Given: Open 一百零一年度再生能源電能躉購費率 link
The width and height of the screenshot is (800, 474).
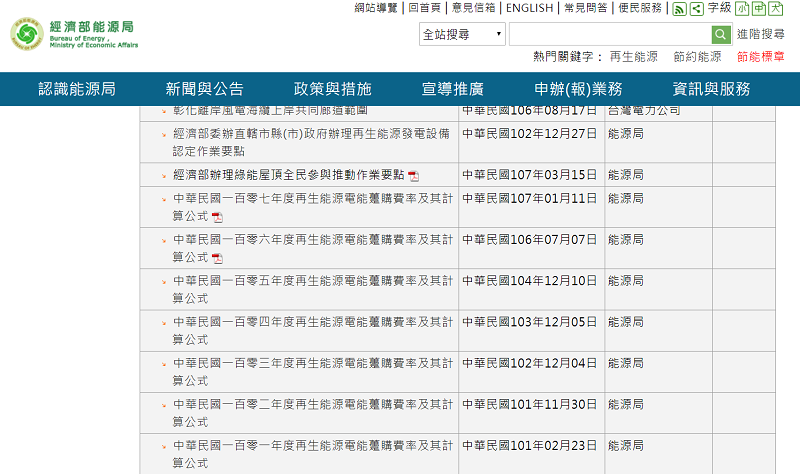Looking at the screenshot, I should (x=313, y=454).
